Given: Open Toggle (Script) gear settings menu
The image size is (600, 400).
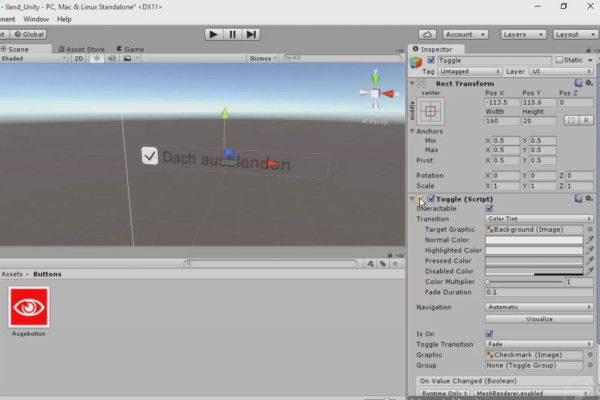Looking at the screenshot, I should click(589, 198).
